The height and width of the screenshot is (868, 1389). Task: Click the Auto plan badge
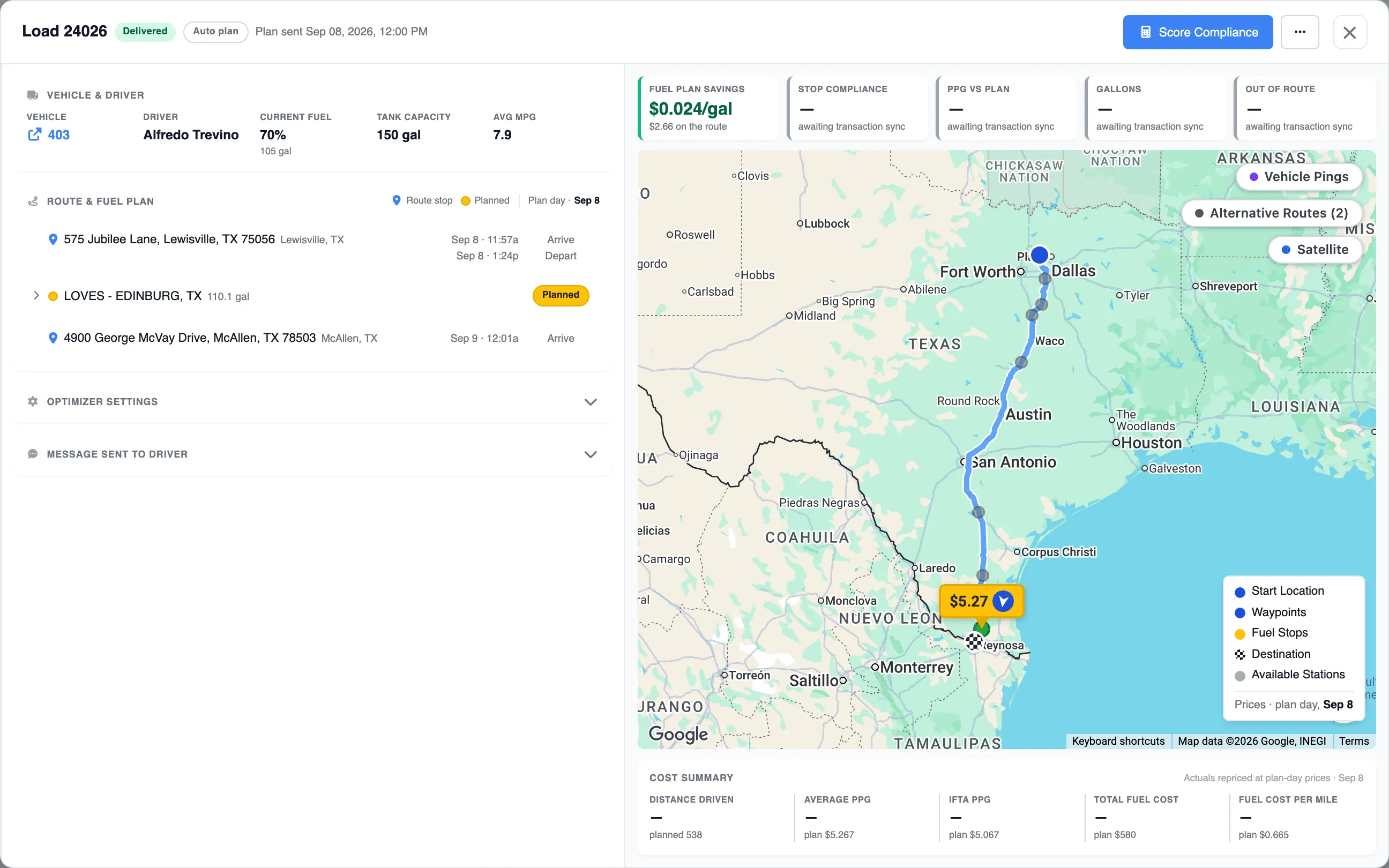216,32
